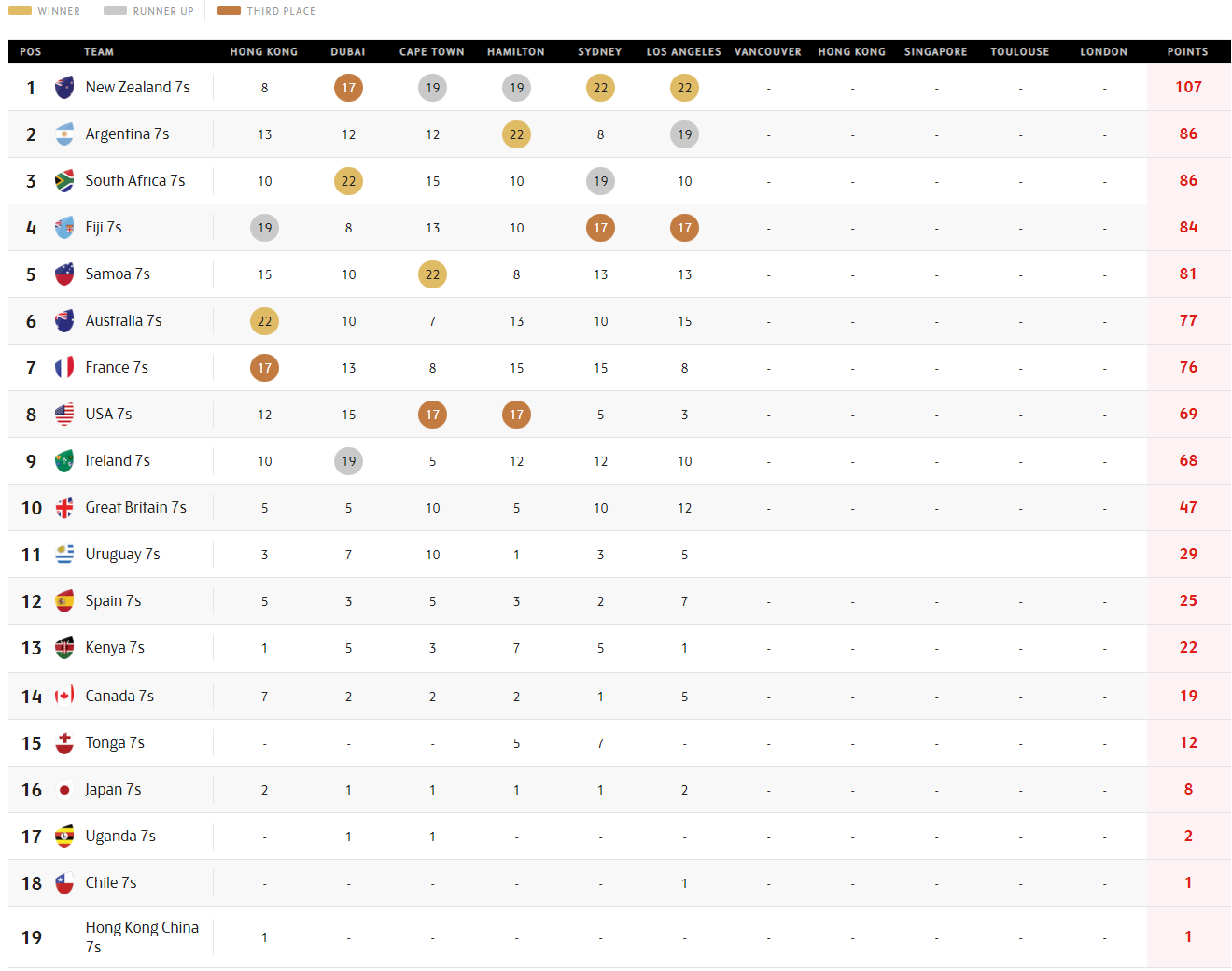Click the silver Runner Up legend swatch
The width and height of the screenshot is (1232, 971).
(x=115, y=11)
